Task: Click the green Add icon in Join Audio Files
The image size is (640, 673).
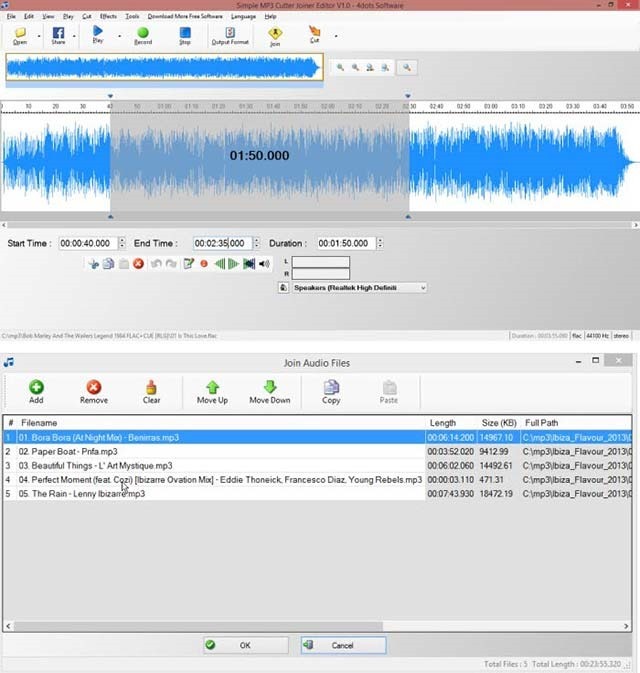Action: [x=36, y=387]
